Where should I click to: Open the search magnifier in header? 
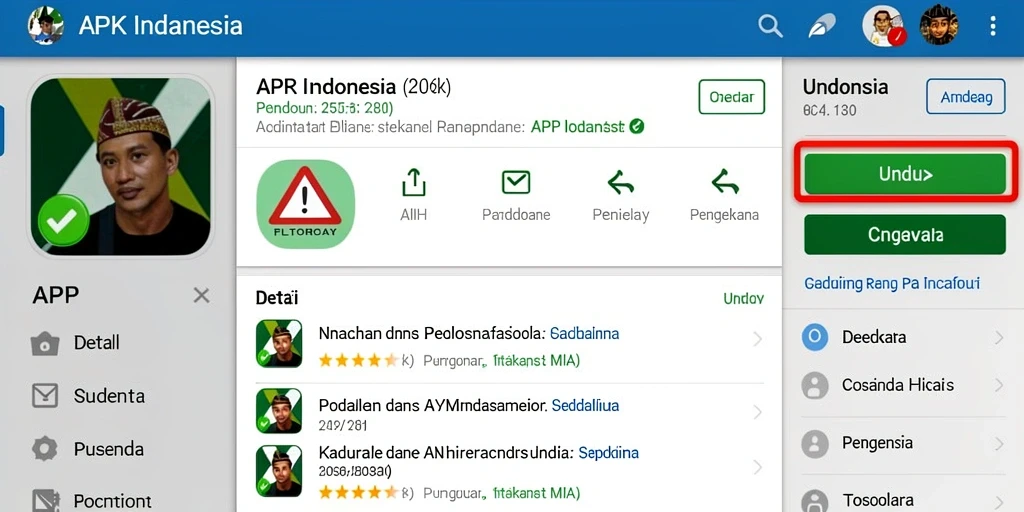pyautogui.click(x=770, y=26)
